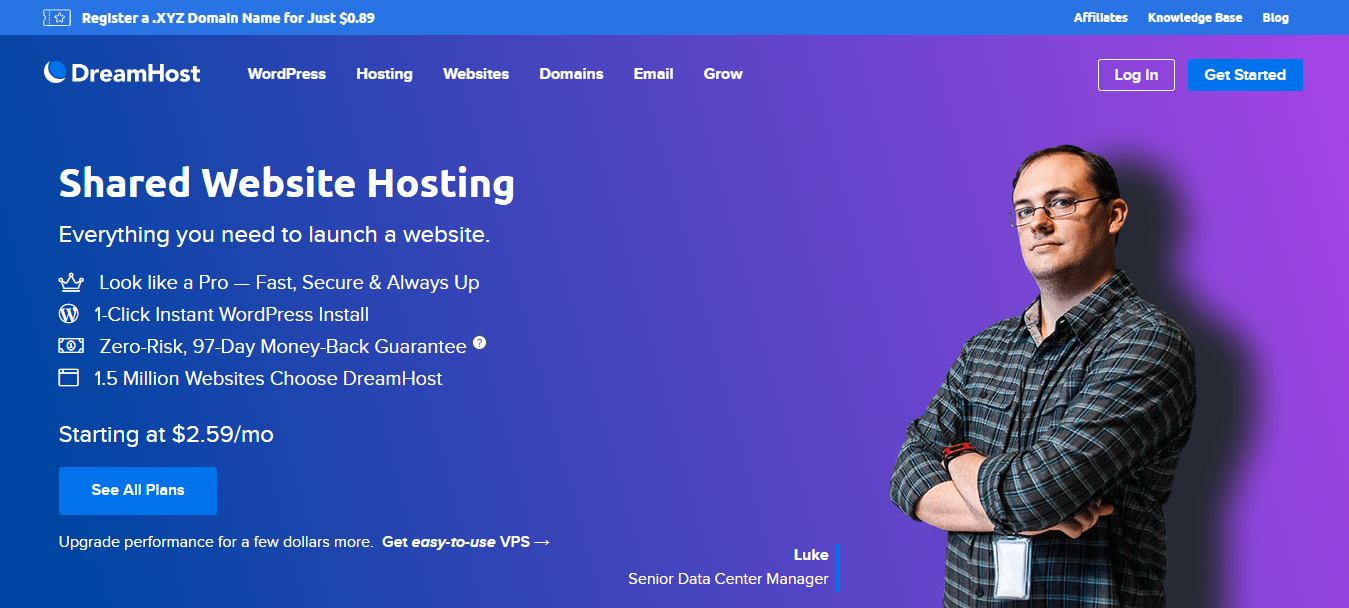Open the Affiliates page
Screen dimensions: 1349x608
tap(1100, 17)
